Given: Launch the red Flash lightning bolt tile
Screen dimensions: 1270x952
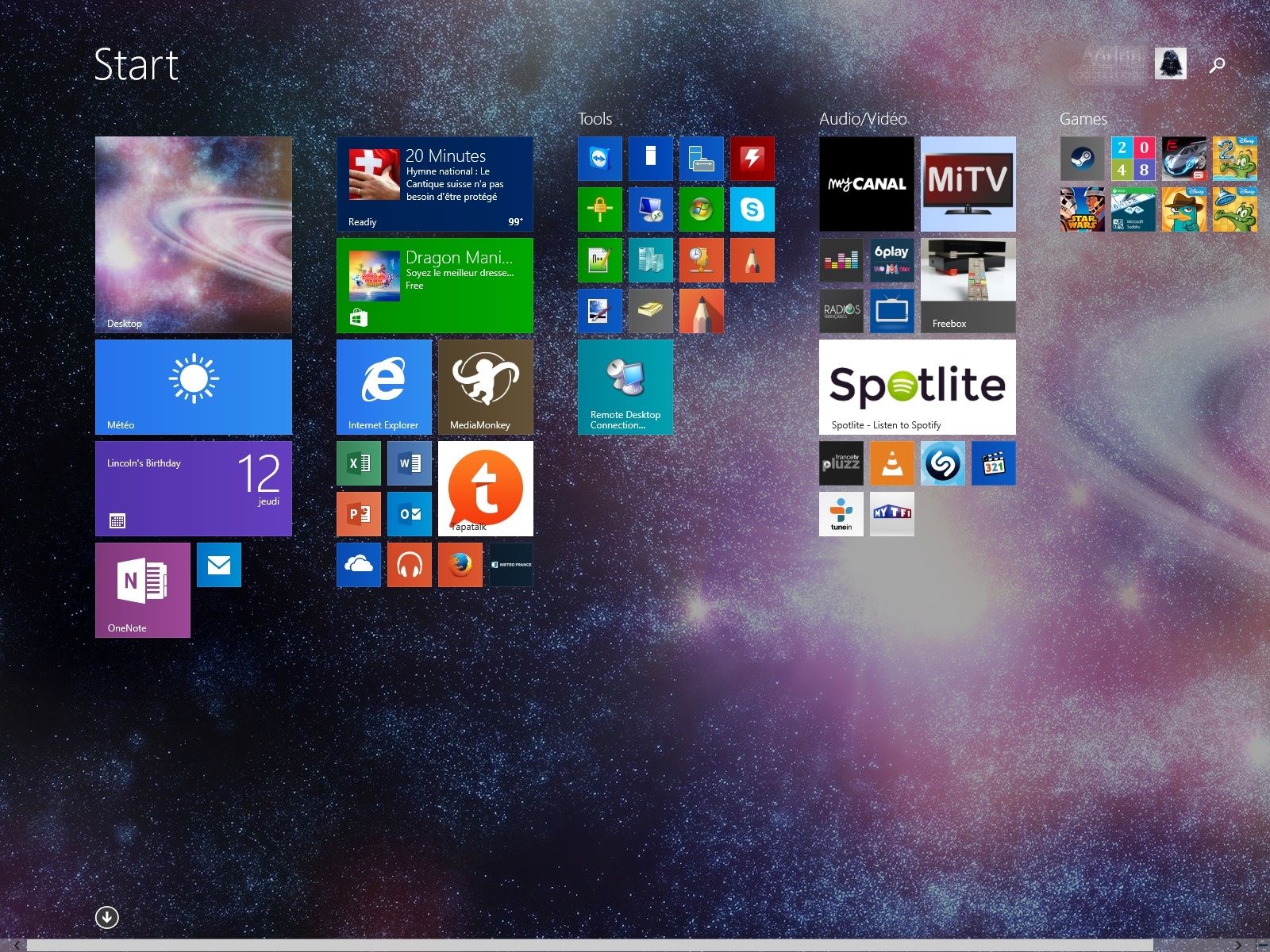Looking at the screenshot, I should coord(752,159).
